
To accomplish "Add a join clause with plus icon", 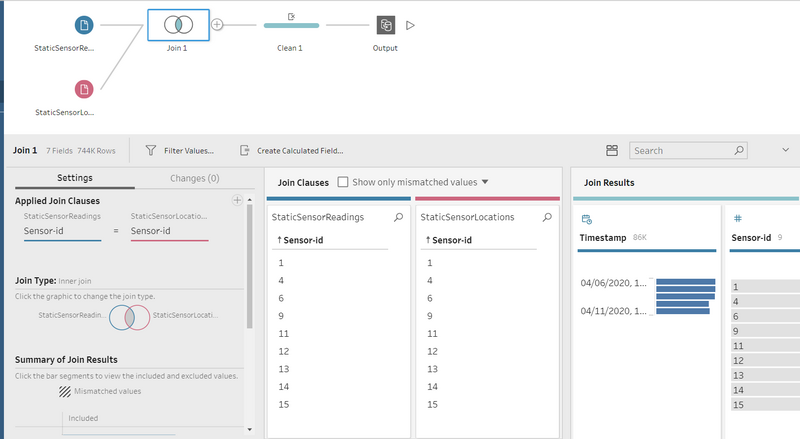I will [x=237, y=201].
